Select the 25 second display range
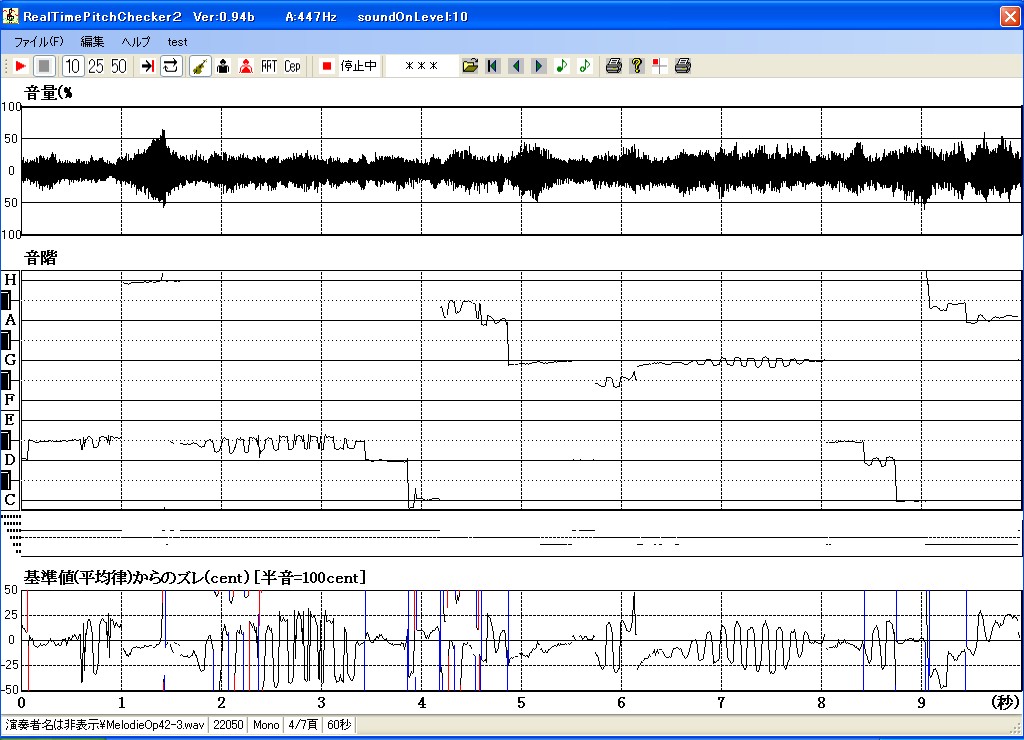The width and height of the screenshot is (1024, 740). coord(96,66)
